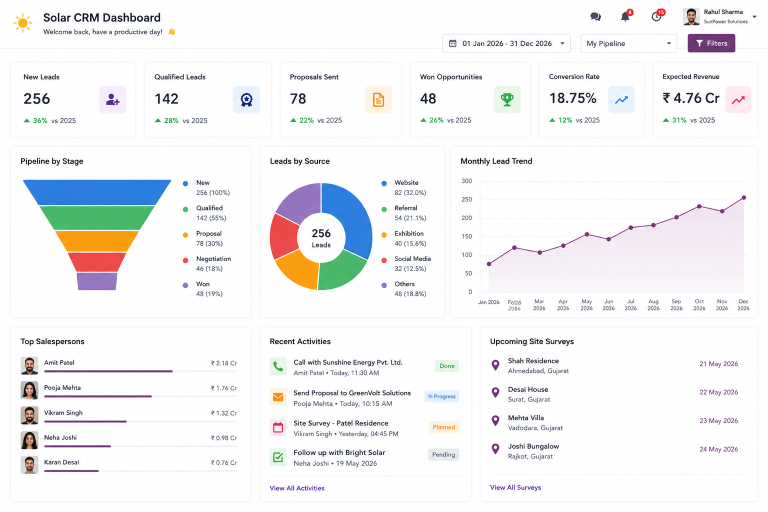The width and height of the screenshot is (768, 512).
Task: Click the Dec 2026 data point
Action: [x=744, y=197]
